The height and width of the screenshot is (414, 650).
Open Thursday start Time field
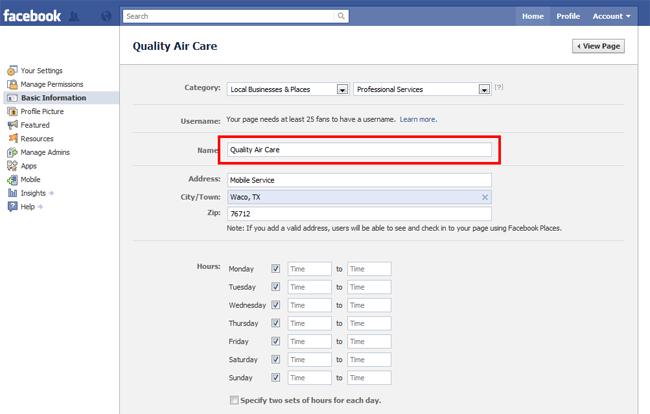[310, 323]
